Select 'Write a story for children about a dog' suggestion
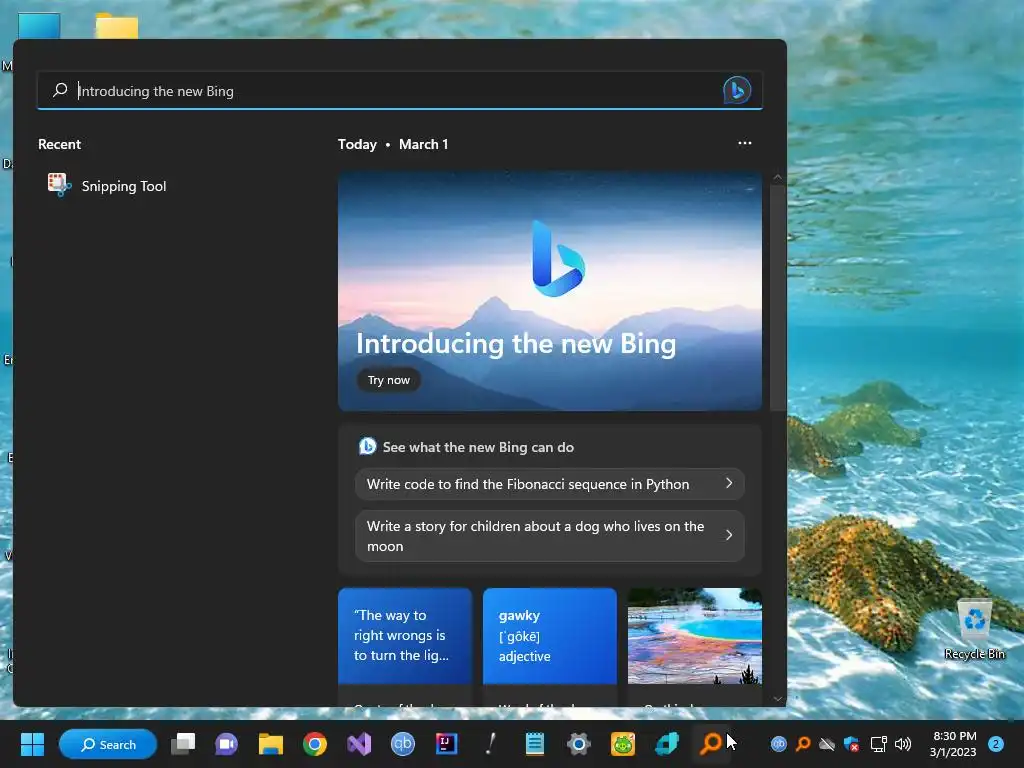The width and height of the screenshot is (1024, 768). click(x=550, y=536)
